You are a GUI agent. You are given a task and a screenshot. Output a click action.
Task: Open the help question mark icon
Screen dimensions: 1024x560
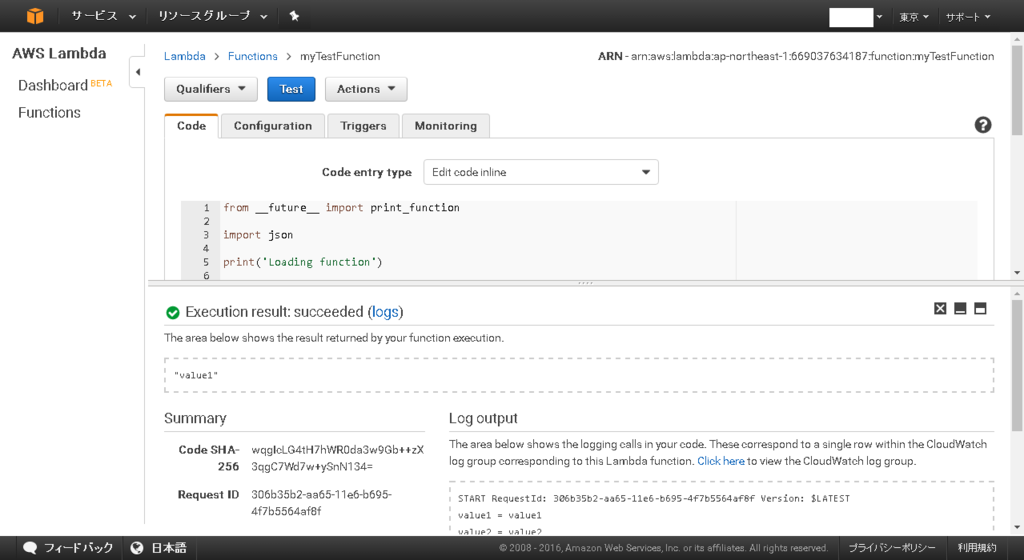pyautogui.click(x=983, y=125)
